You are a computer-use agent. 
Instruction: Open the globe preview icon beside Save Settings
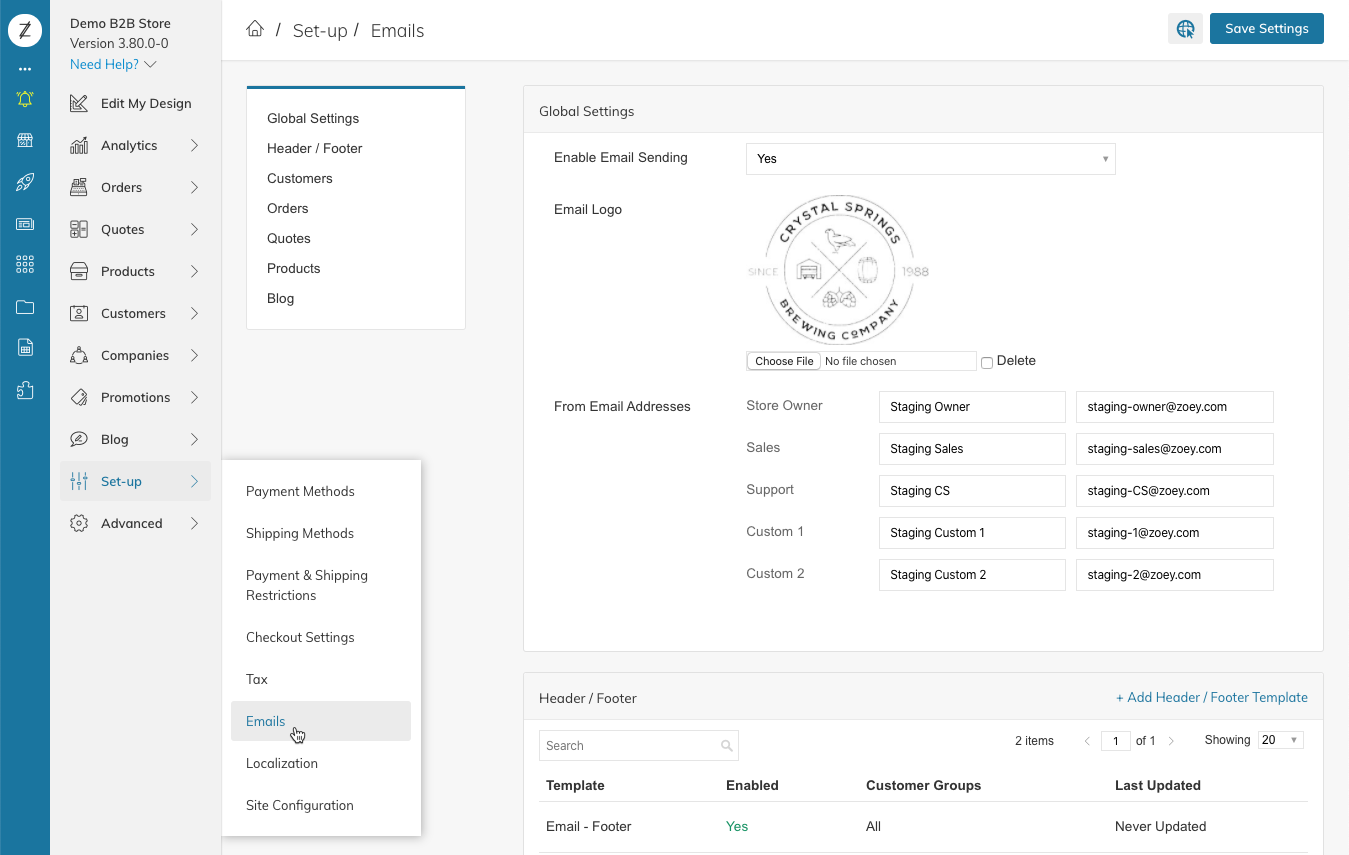[1185, 29]
